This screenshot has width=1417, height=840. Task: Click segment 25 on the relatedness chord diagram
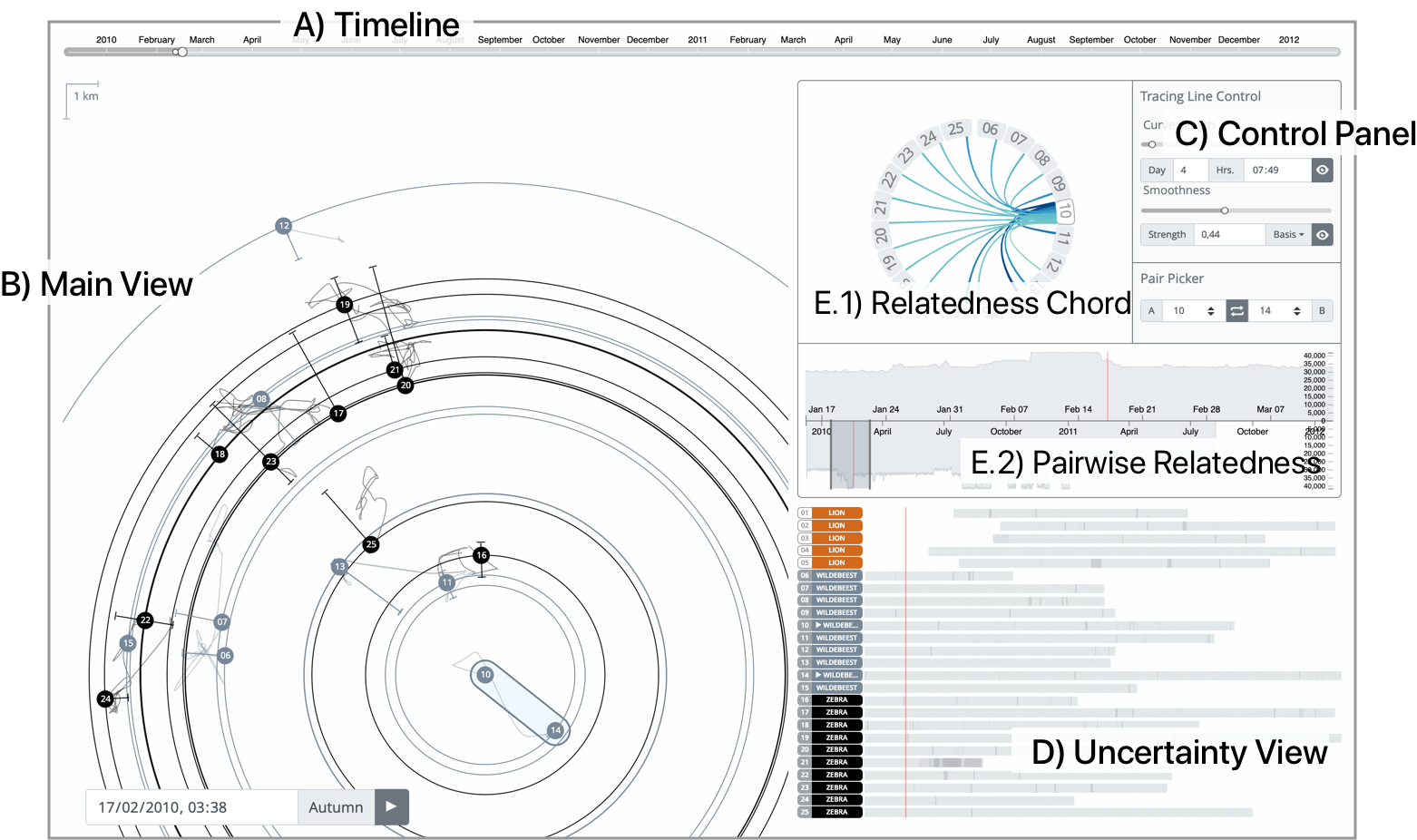[x=956, y=130]
